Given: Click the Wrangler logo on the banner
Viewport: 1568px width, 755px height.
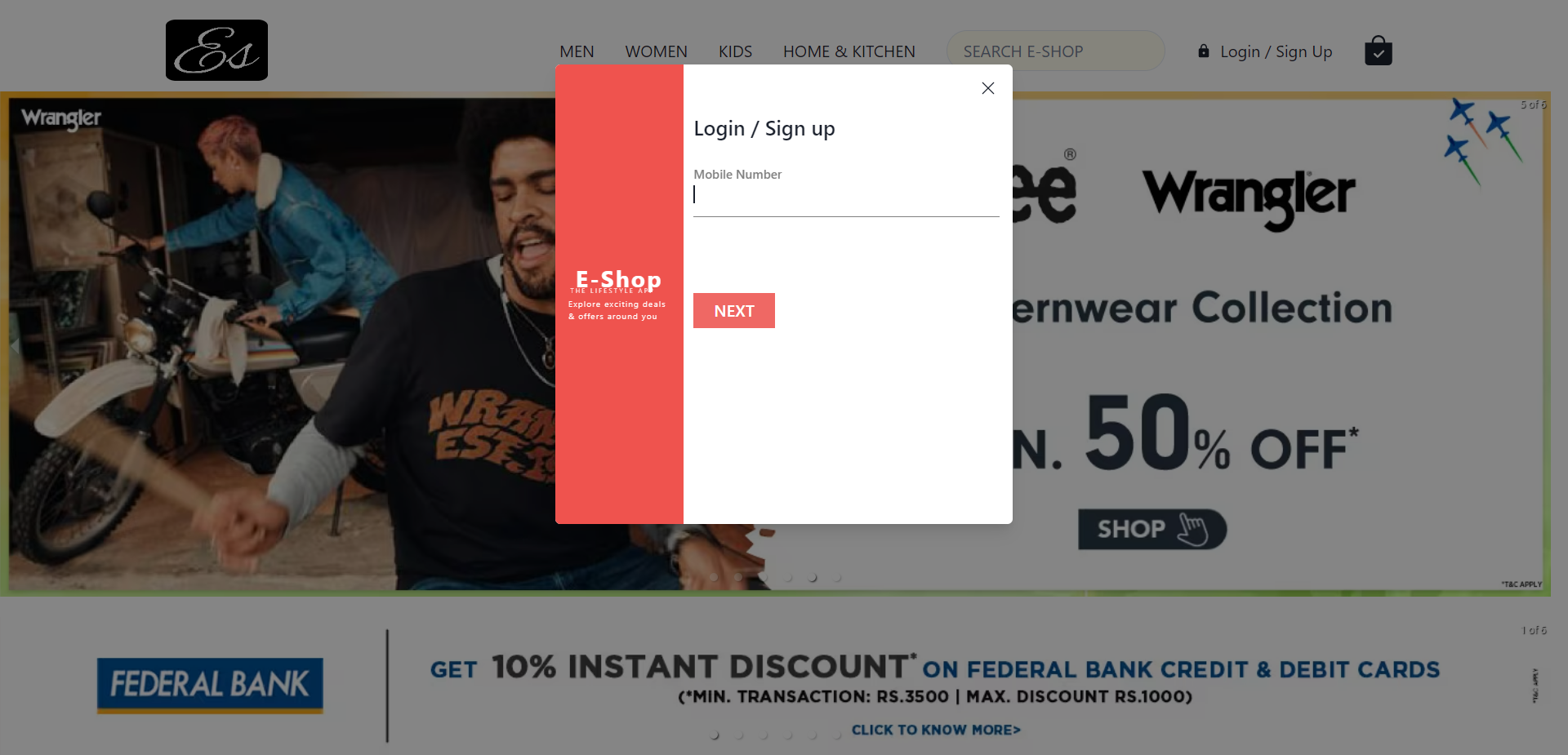Looking at the screenshot, I should (x=1248, y=196).
